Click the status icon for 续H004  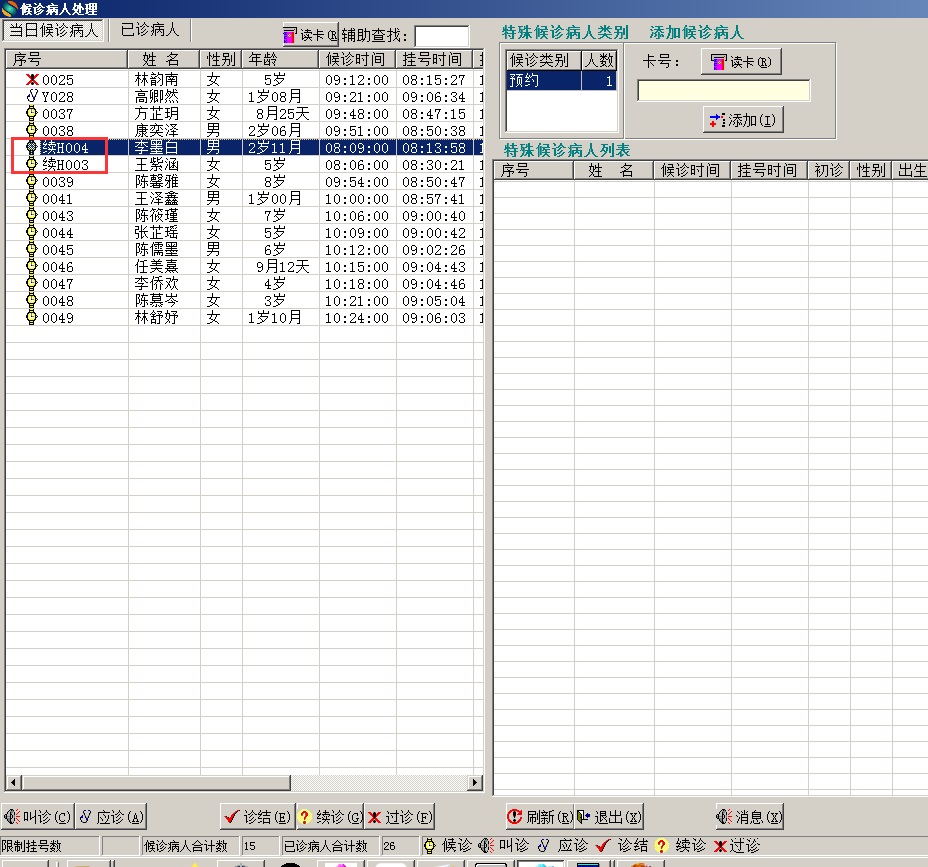[32, 147]
